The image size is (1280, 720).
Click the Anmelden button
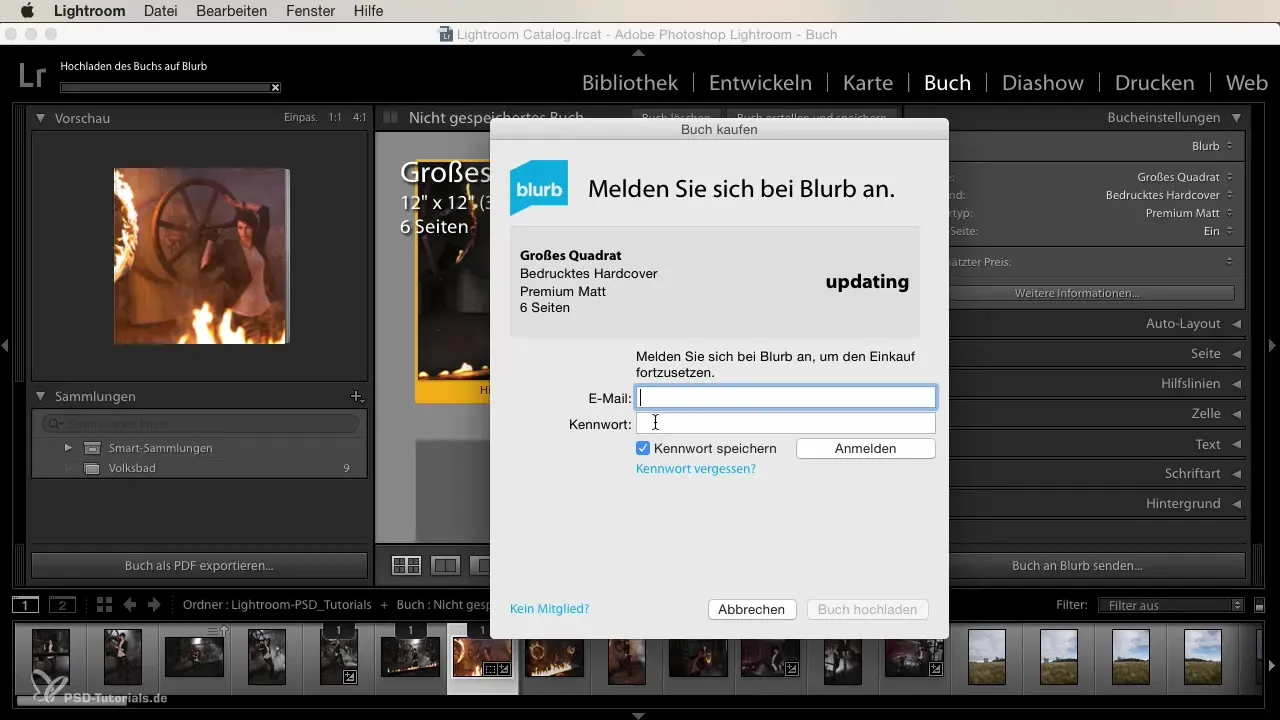tap(866, 449)
